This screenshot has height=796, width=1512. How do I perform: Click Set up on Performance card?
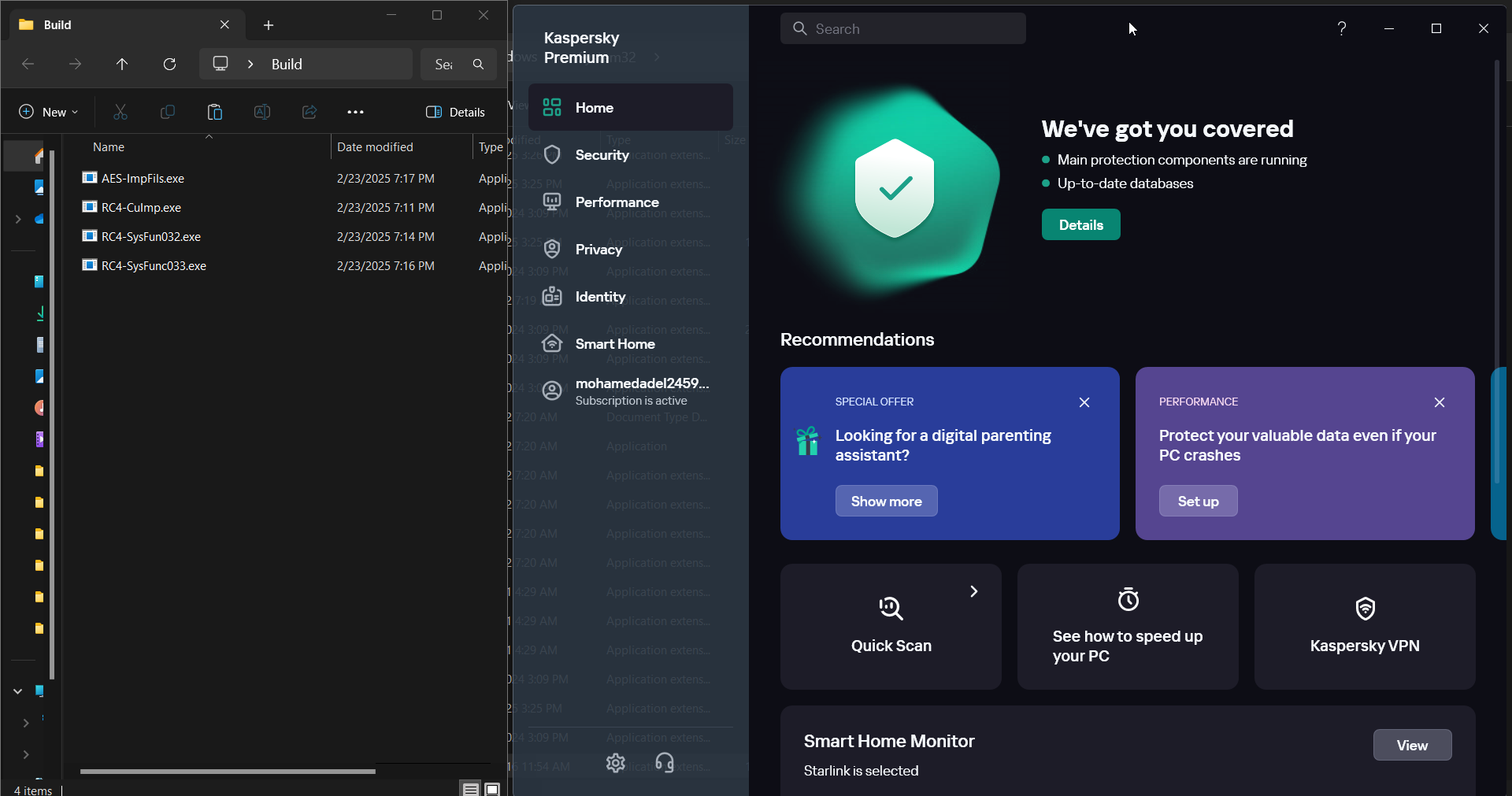(x=1199, y=501)
